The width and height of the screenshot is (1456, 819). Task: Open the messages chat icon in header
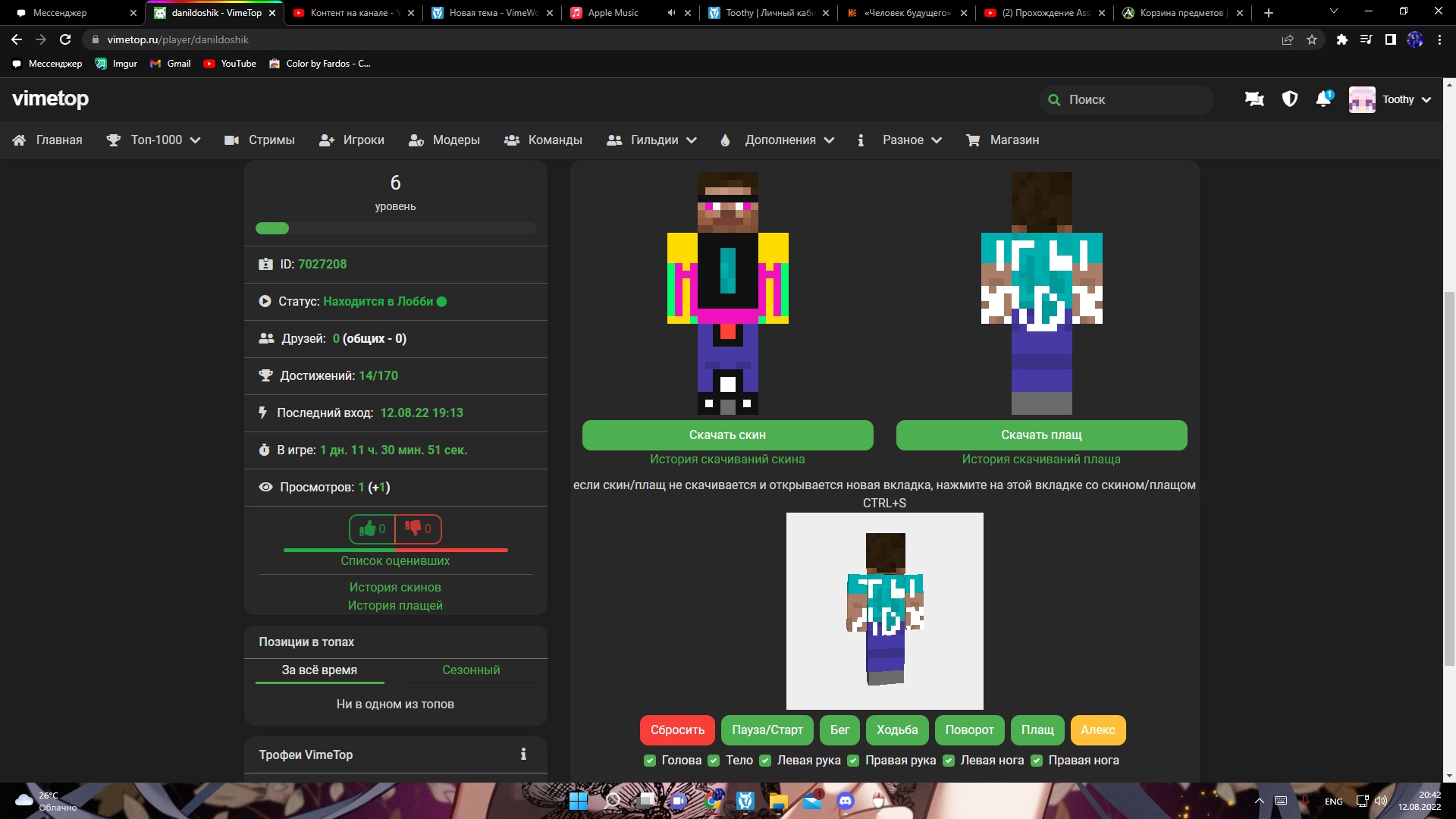coord(1254,99)
